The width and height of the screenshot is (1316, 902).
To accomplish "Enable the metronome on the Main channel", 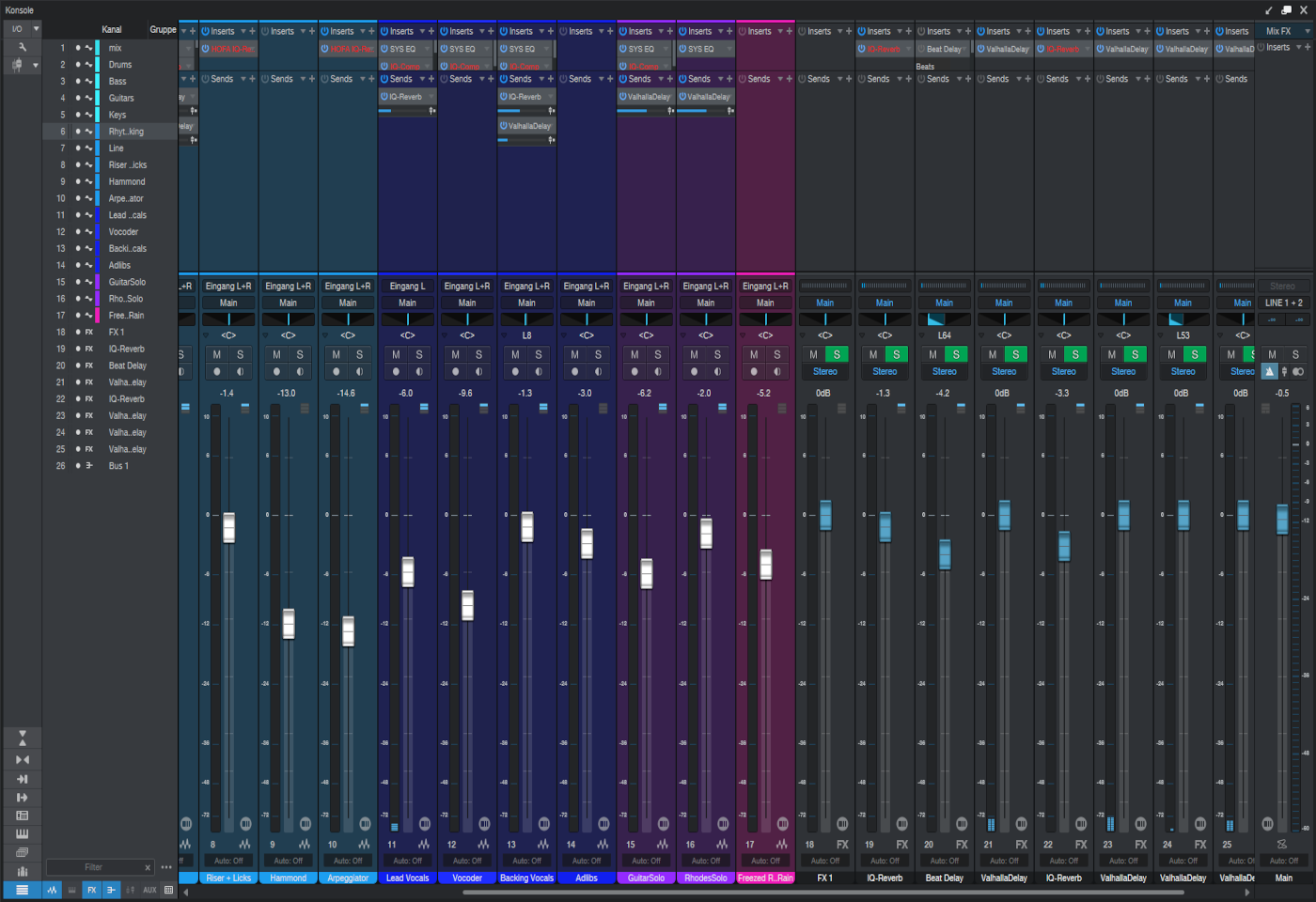I will [1270, 371].
